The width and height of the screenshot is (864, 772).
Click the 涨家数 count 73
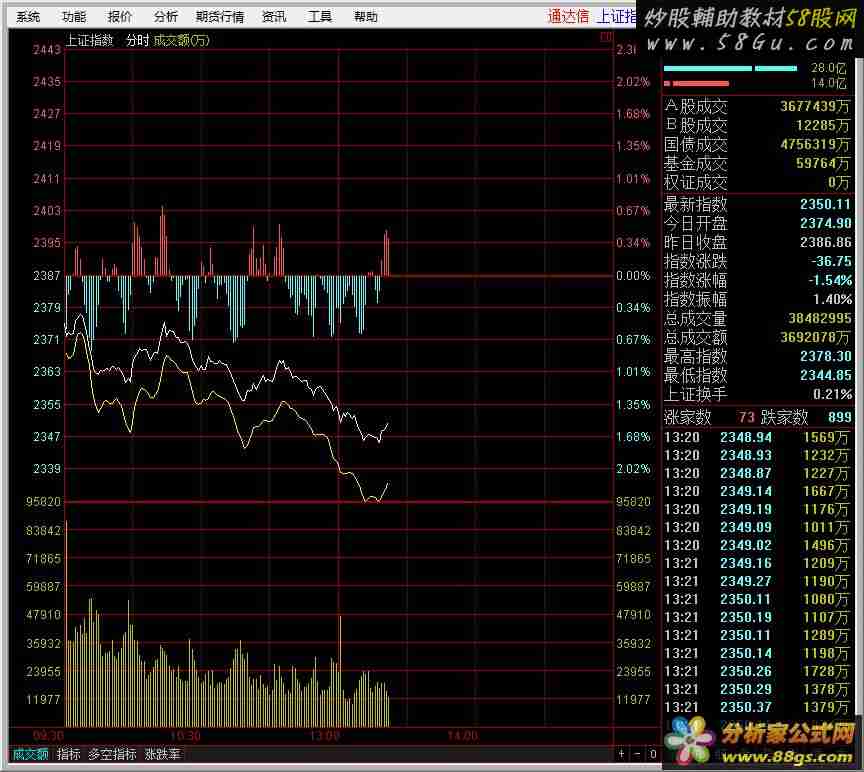coord(747,417)
